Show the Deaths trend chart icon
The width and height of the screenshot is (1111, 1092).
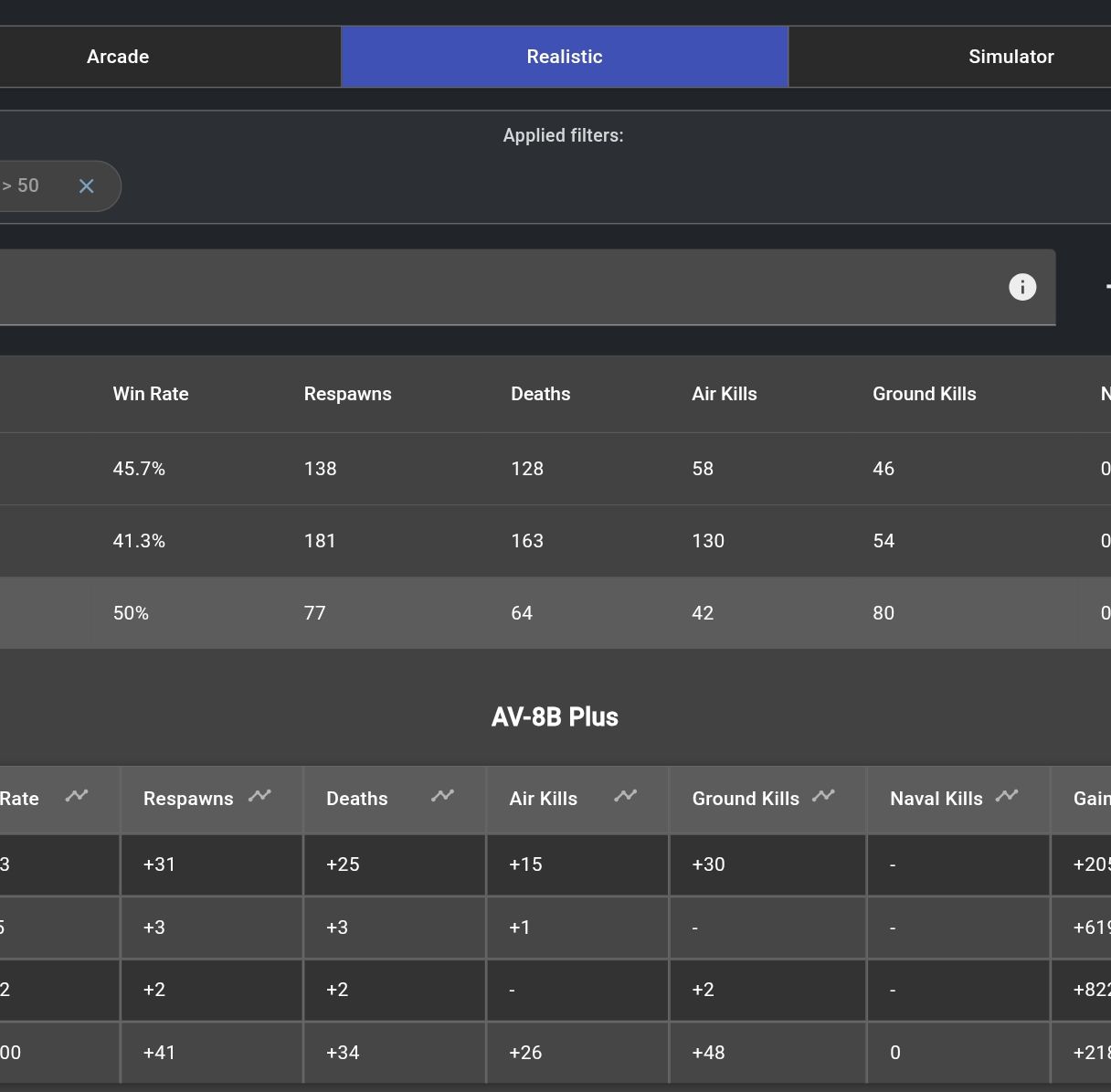(442, 796)
